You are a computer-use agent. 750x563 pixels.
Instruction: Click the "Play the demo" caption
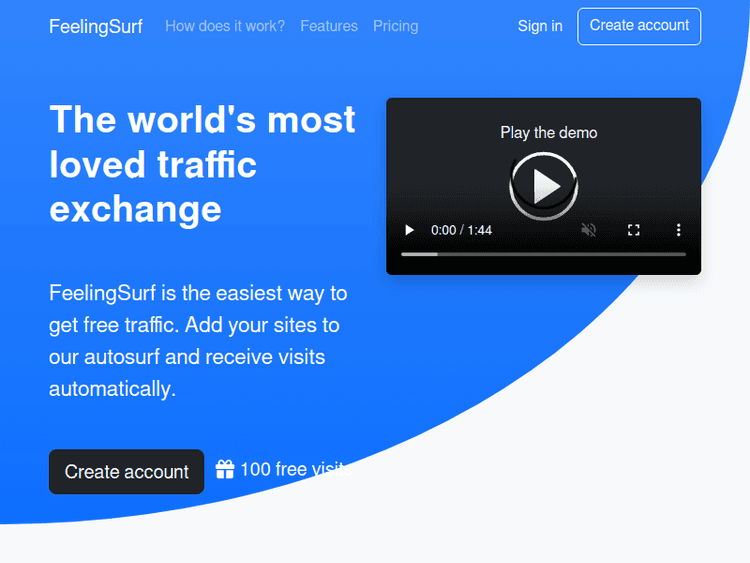[548, 132]
